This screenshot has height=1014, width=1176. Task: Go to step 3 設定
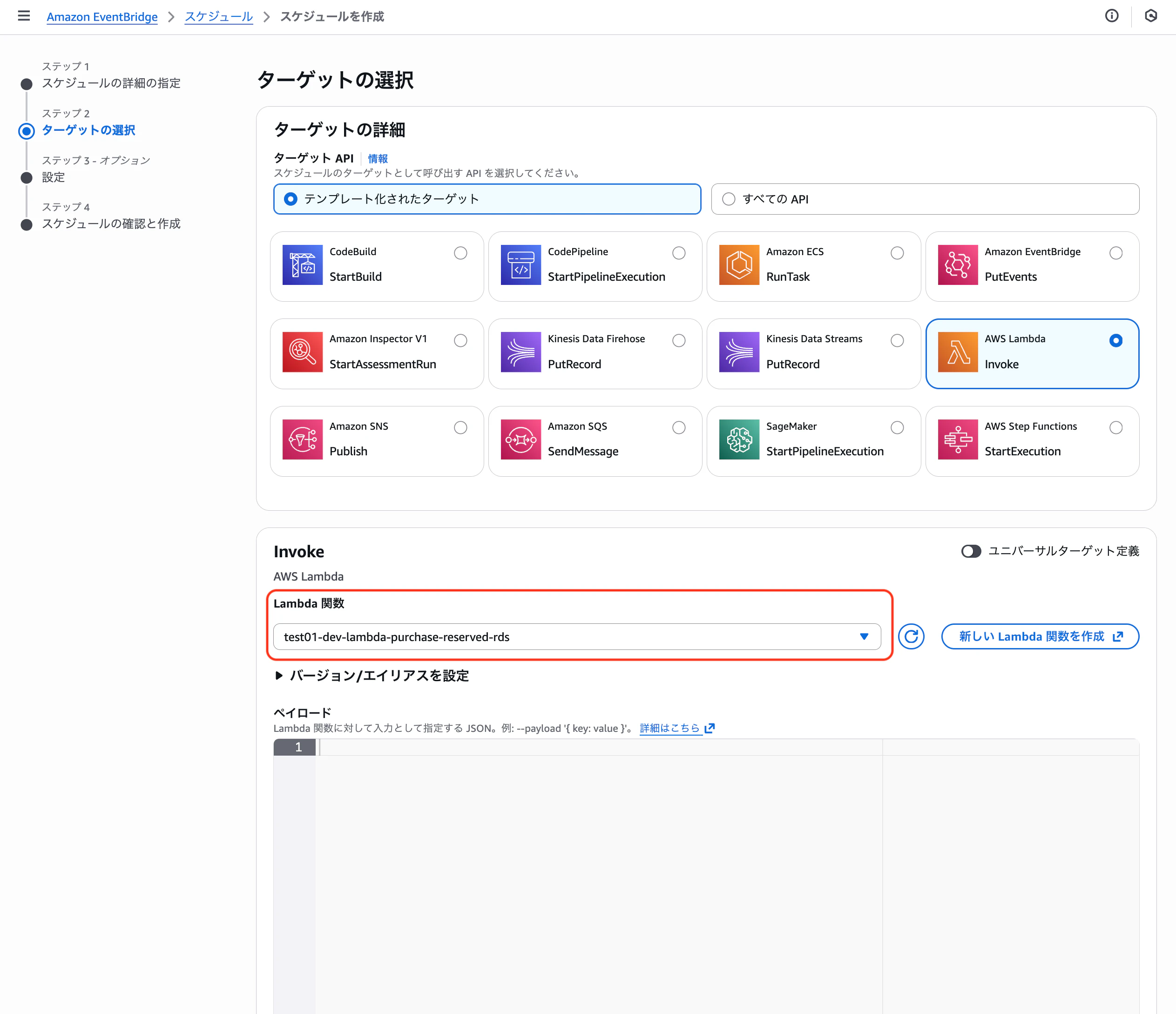click(x=54, y=177)
